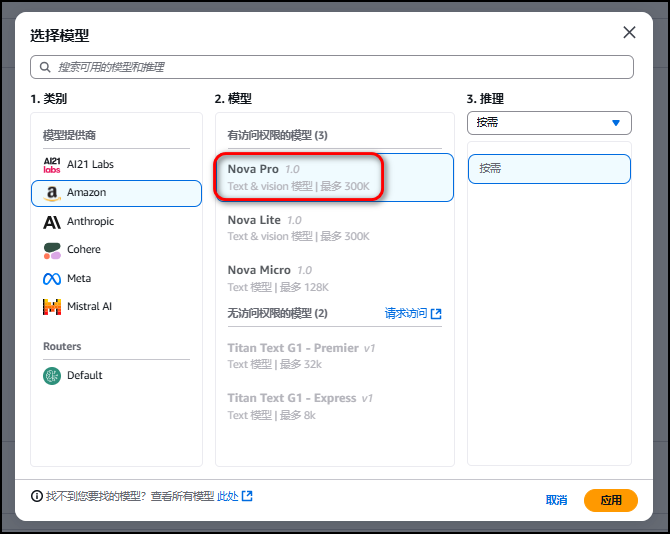The width and height of the screenshot is (670, 534).
Task: Select the Nova Pro 1.0 model
Action: pos(334,177)
